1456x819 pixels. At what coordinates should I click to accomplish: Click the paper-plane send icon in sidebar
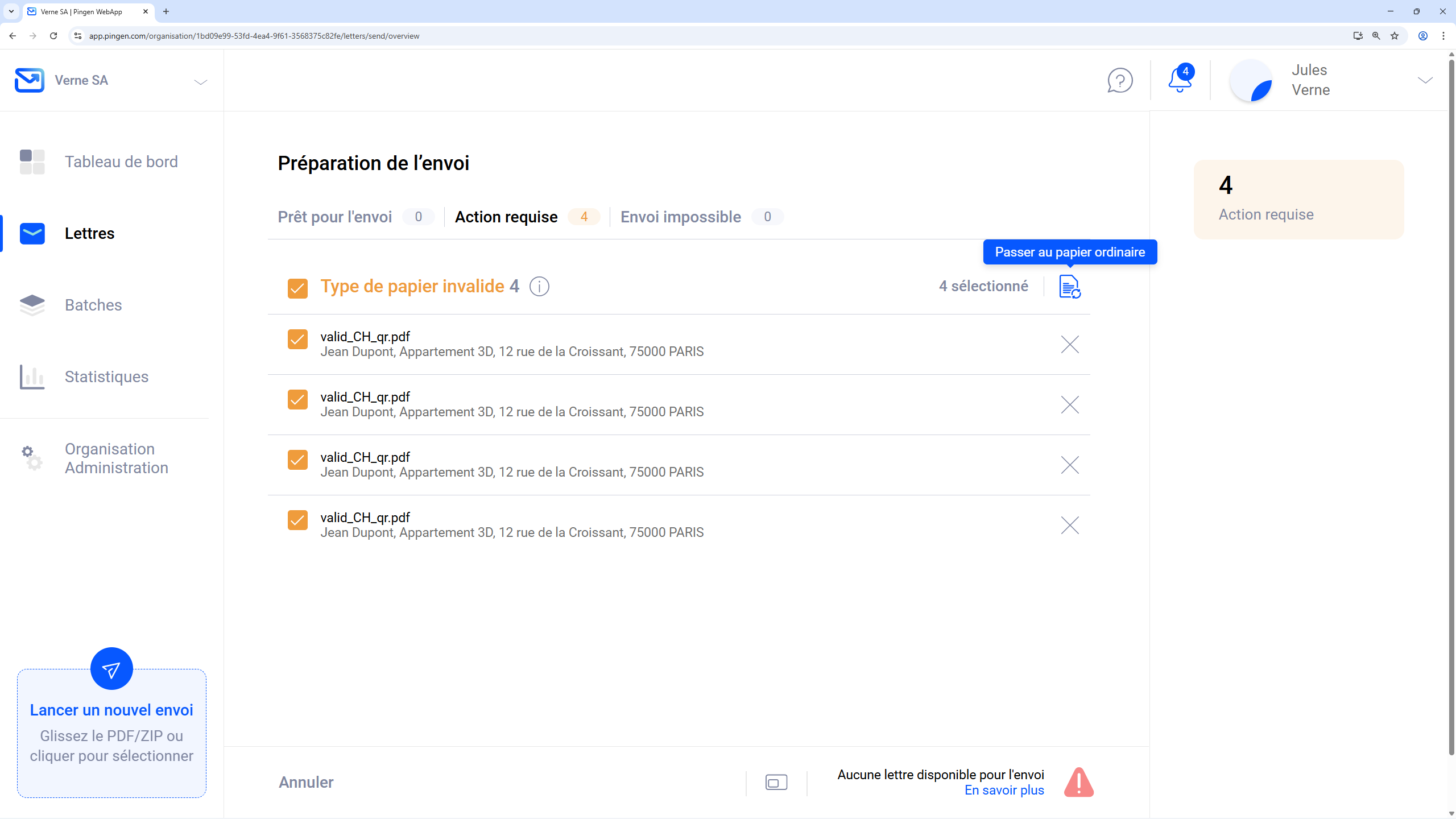click(x=111, y=669)
